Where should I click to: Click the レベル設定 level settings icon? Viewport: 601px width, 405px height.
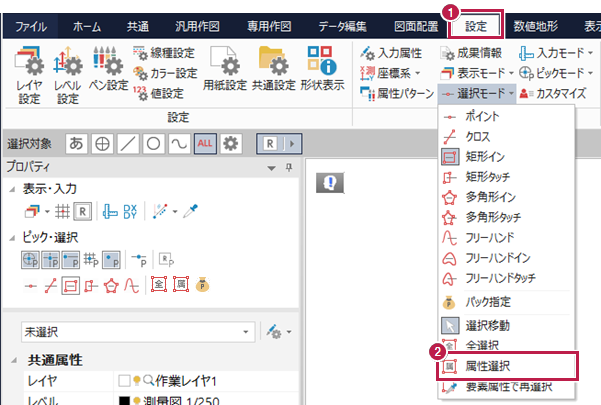click(67, 73)
